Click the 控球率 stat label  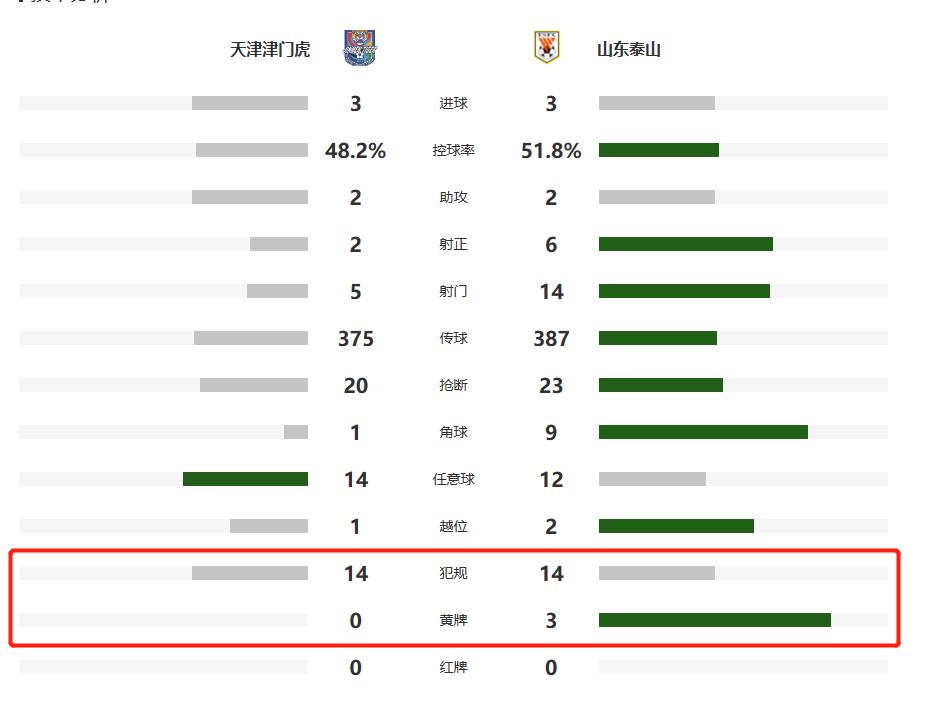(x=453, y=151)
